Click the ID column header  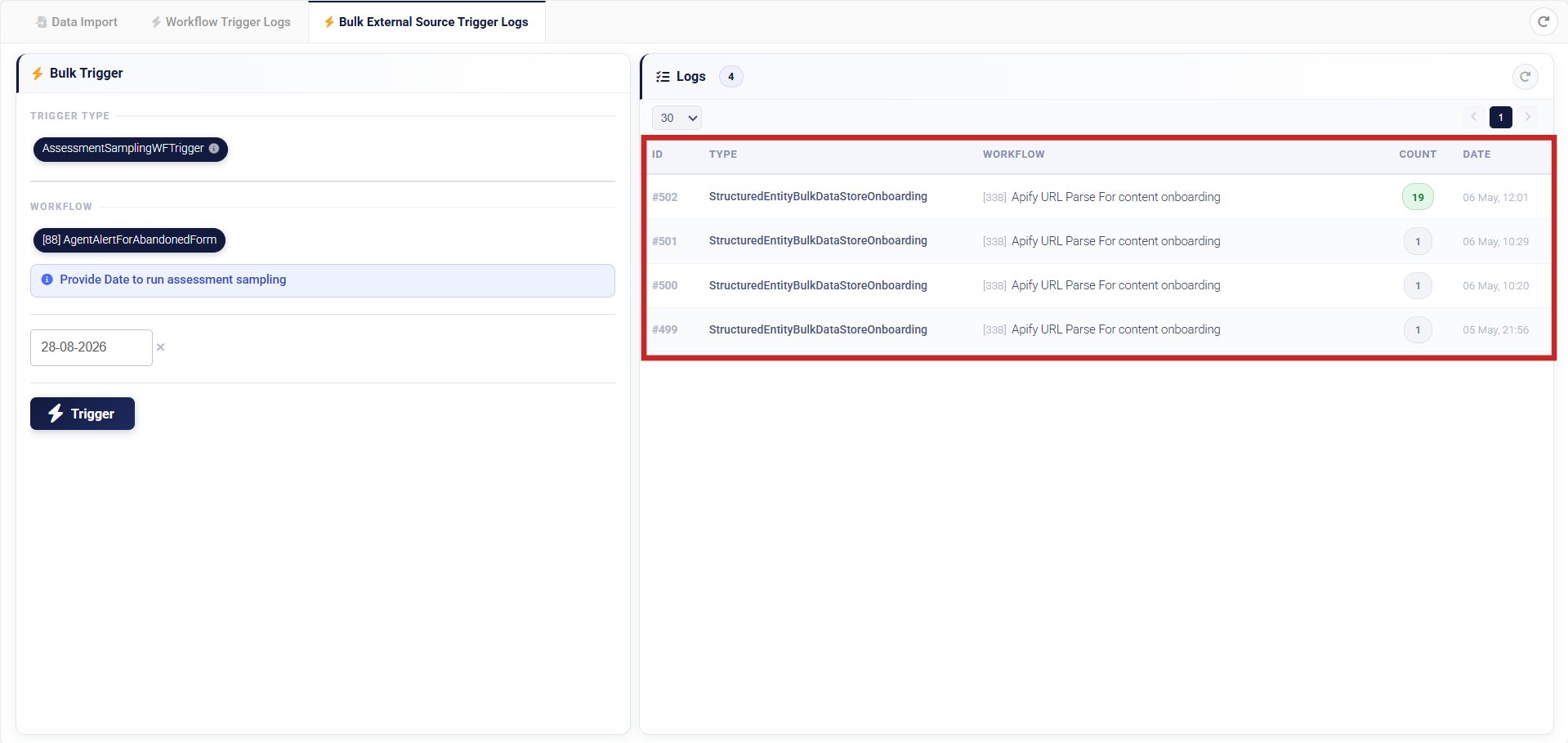pos(657,154)
